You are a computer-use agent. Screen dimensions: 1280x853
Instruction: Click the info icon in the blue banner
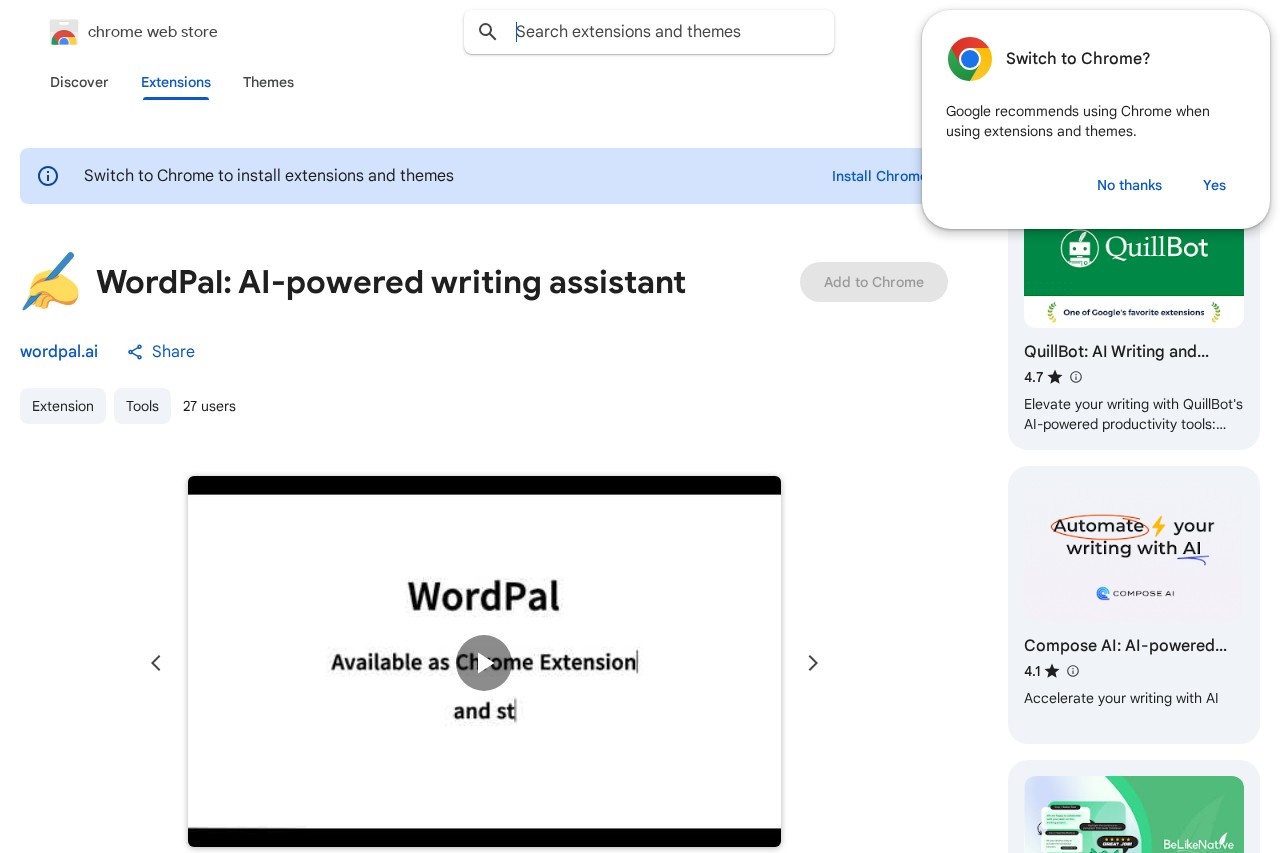(x=48, y=176)
